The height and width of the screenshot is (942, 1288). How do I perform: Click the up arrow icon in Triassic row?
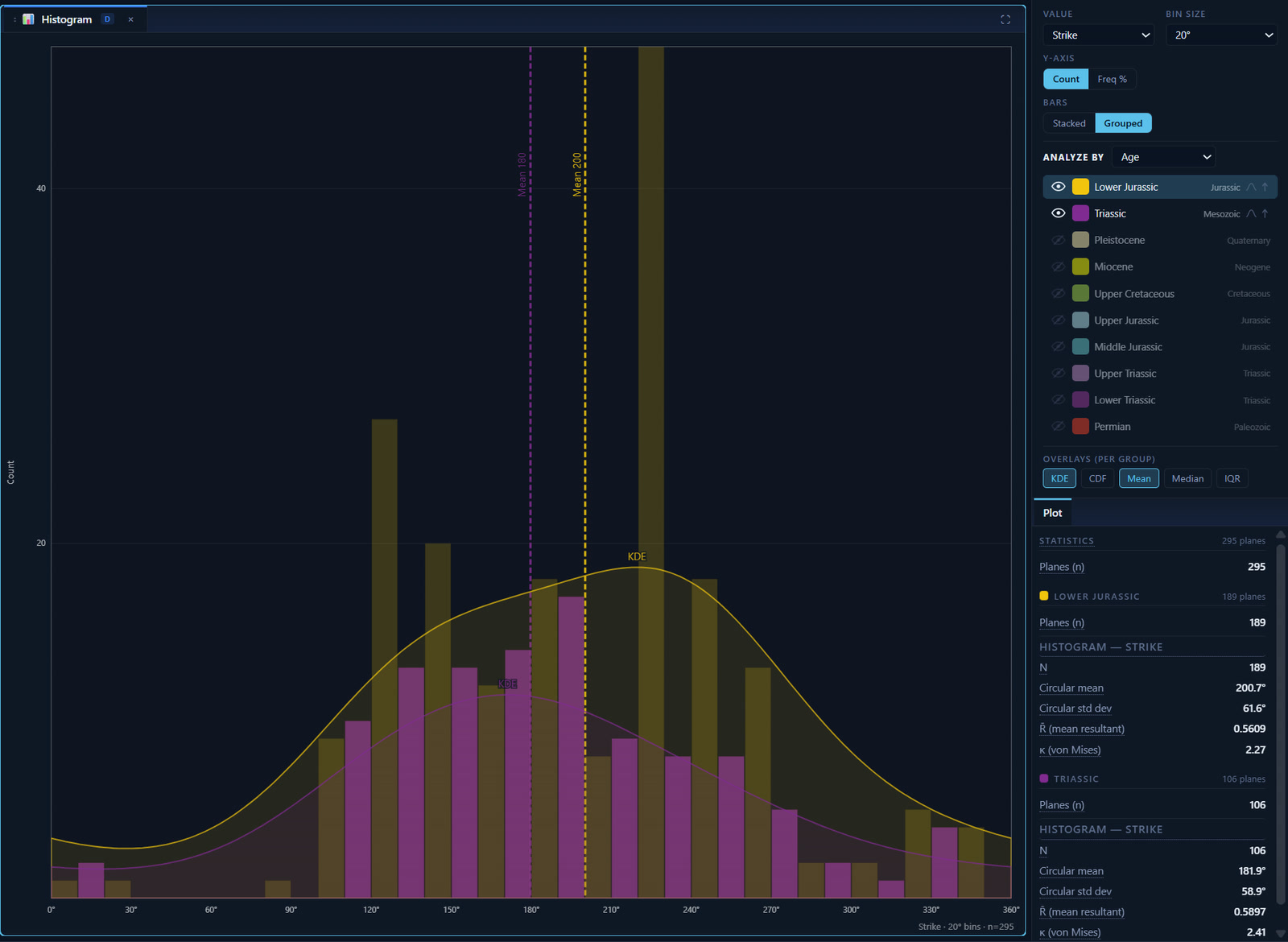pyautogui.click(x=1265, y=213)
